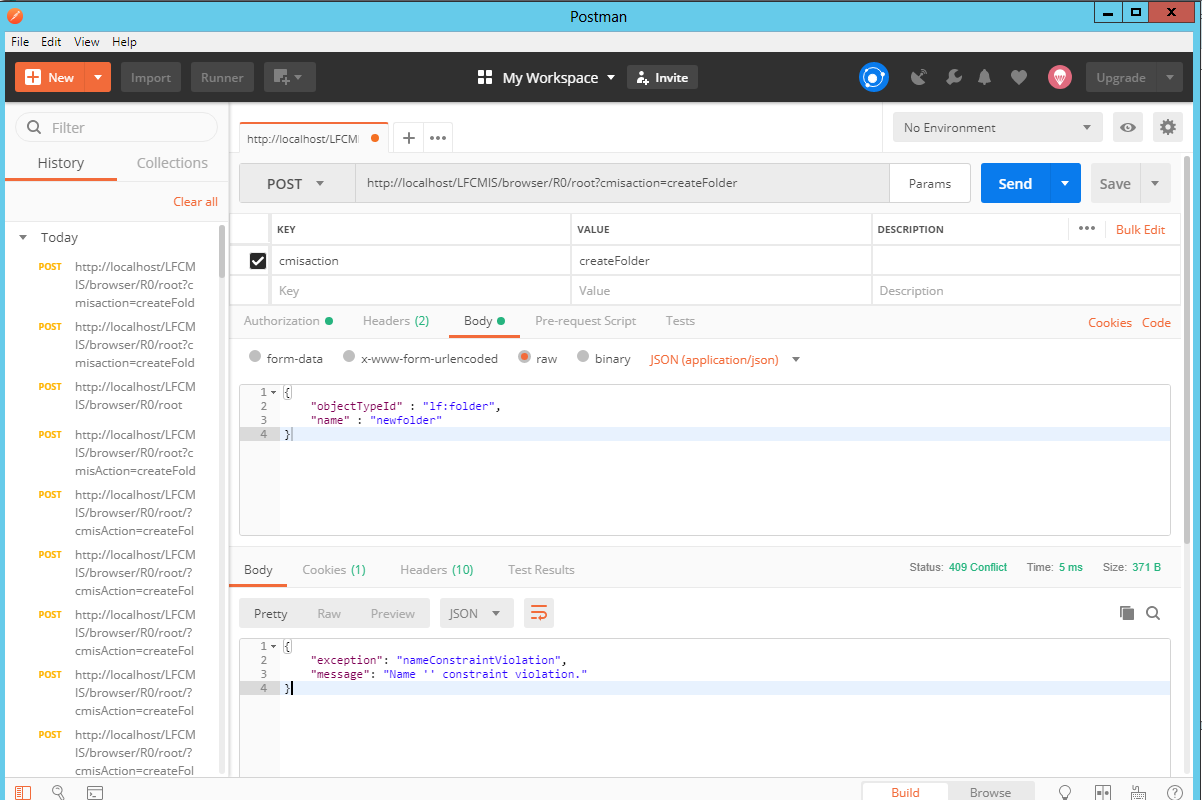1202x800 pixels.
Task: Click the Clear all history link
Action: (195, 202)
